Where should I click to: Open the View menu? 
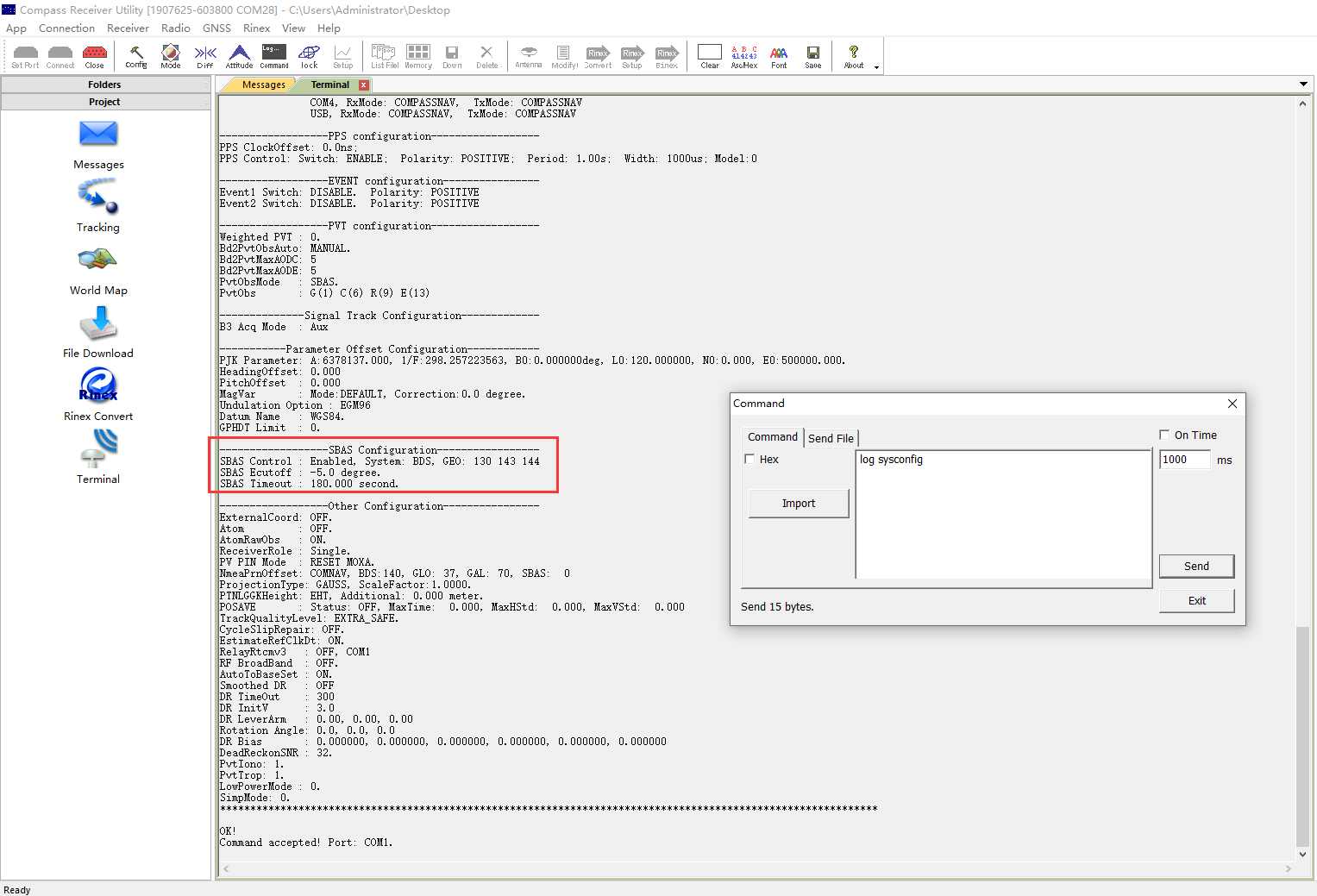[x=293, y=28]
